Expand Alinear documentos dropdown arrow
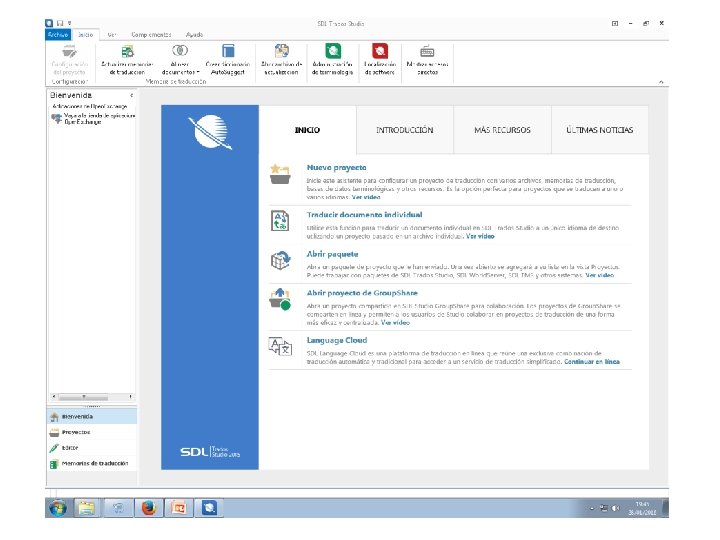 (198, 72)
